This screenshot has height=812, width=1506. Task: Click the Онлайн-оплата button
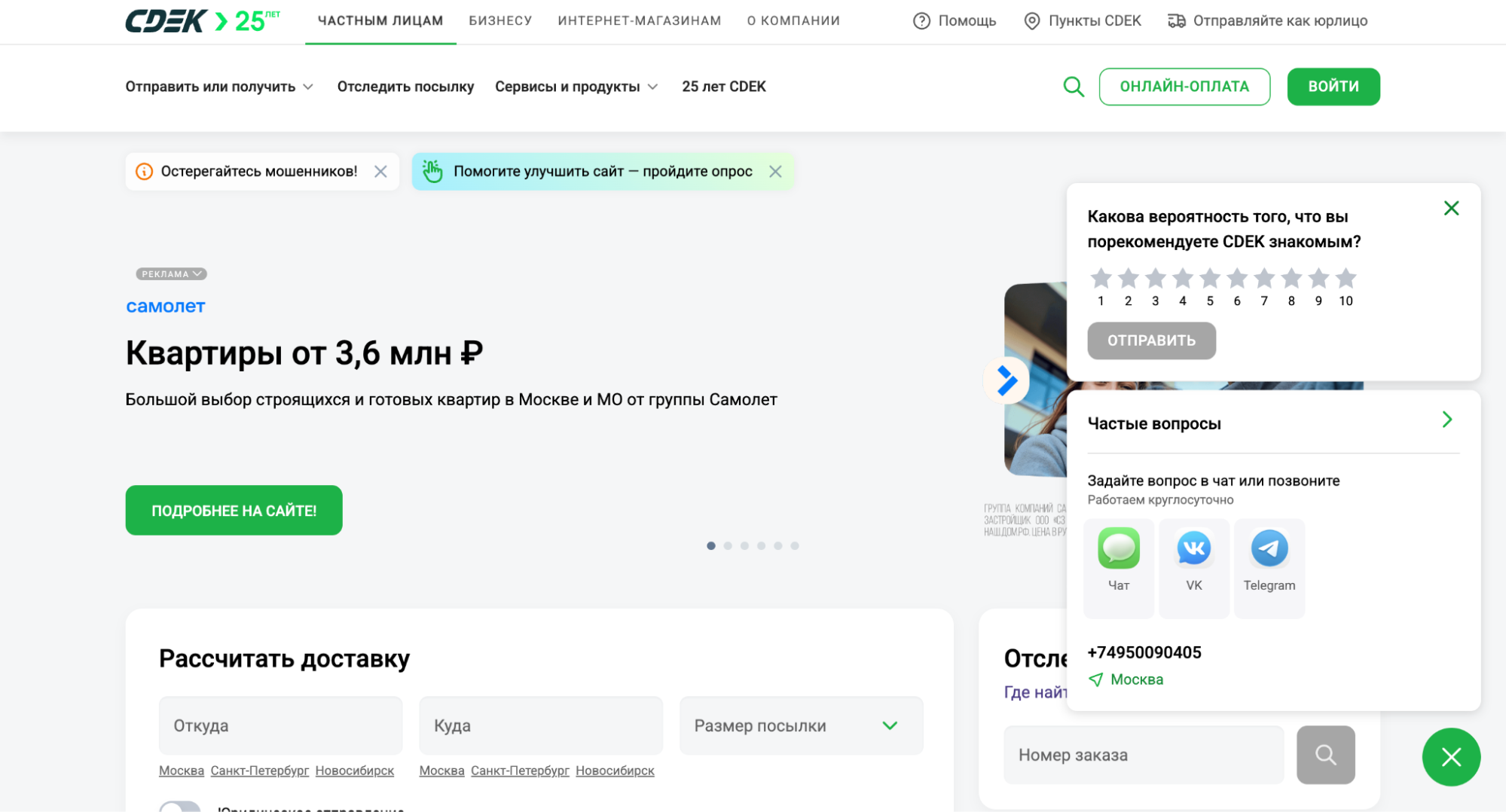click(1184, 87)
